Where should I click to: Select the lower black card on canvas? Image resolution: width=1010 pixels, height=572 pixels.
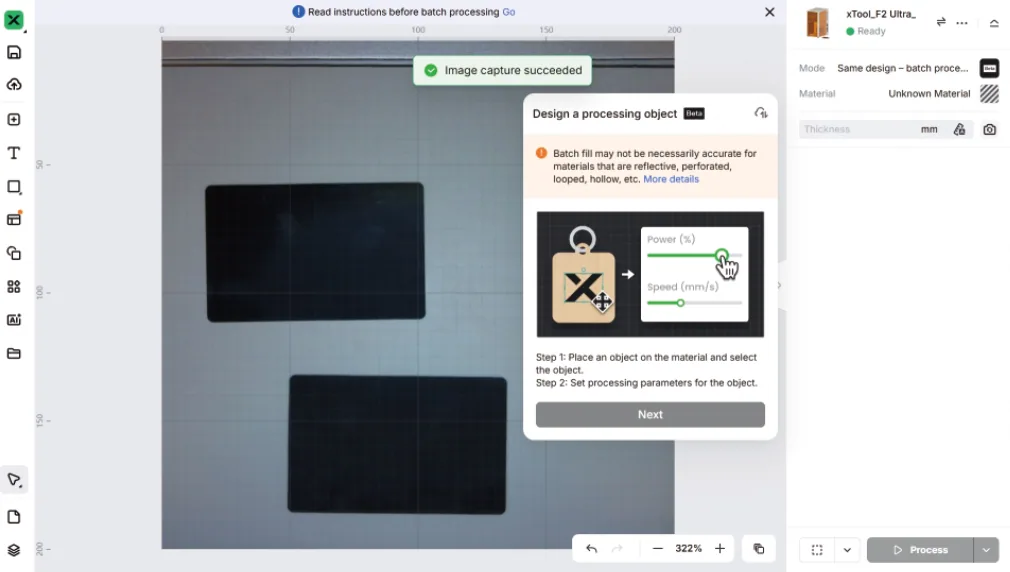[397, 444]
